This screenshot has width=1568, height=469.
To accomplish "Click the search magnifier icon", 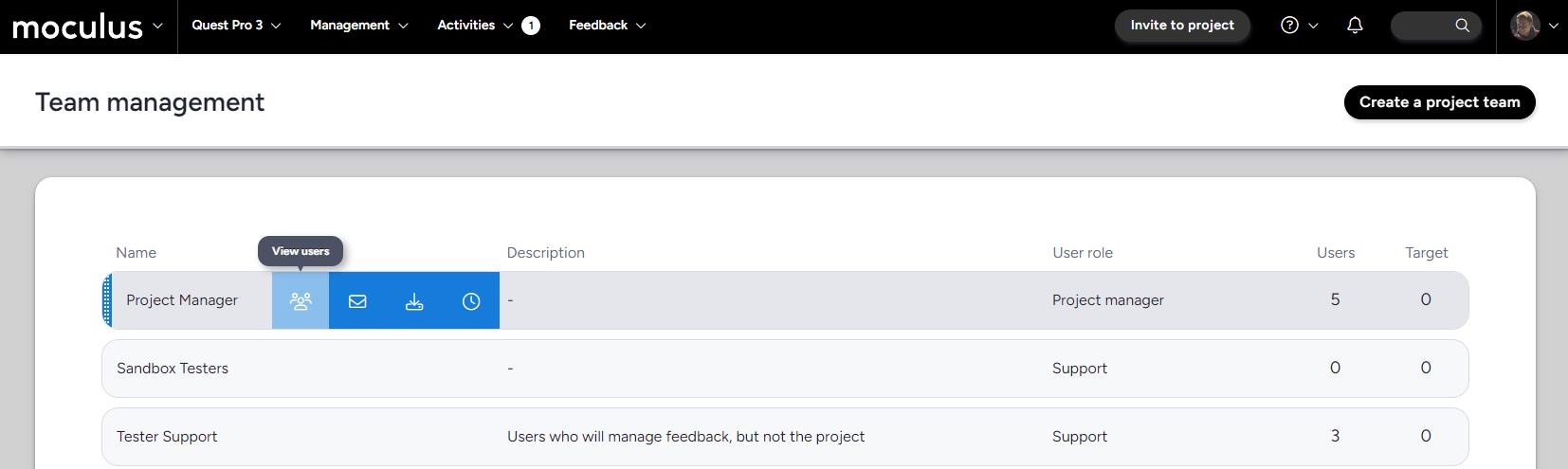I will click(x=1462, y=26).
